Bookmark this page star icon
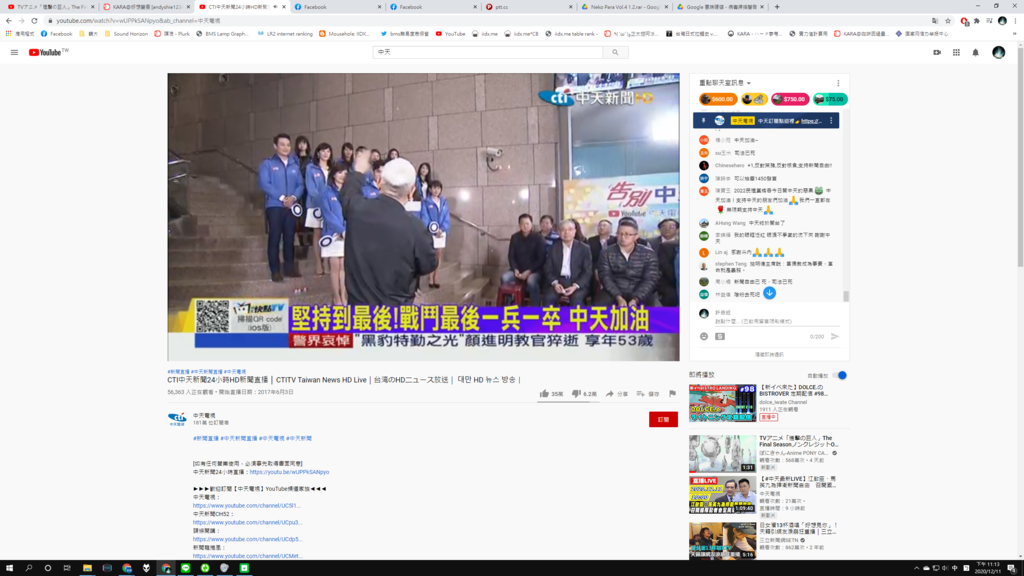This screenshot has width=1024, height=576. tap(948, 20)
